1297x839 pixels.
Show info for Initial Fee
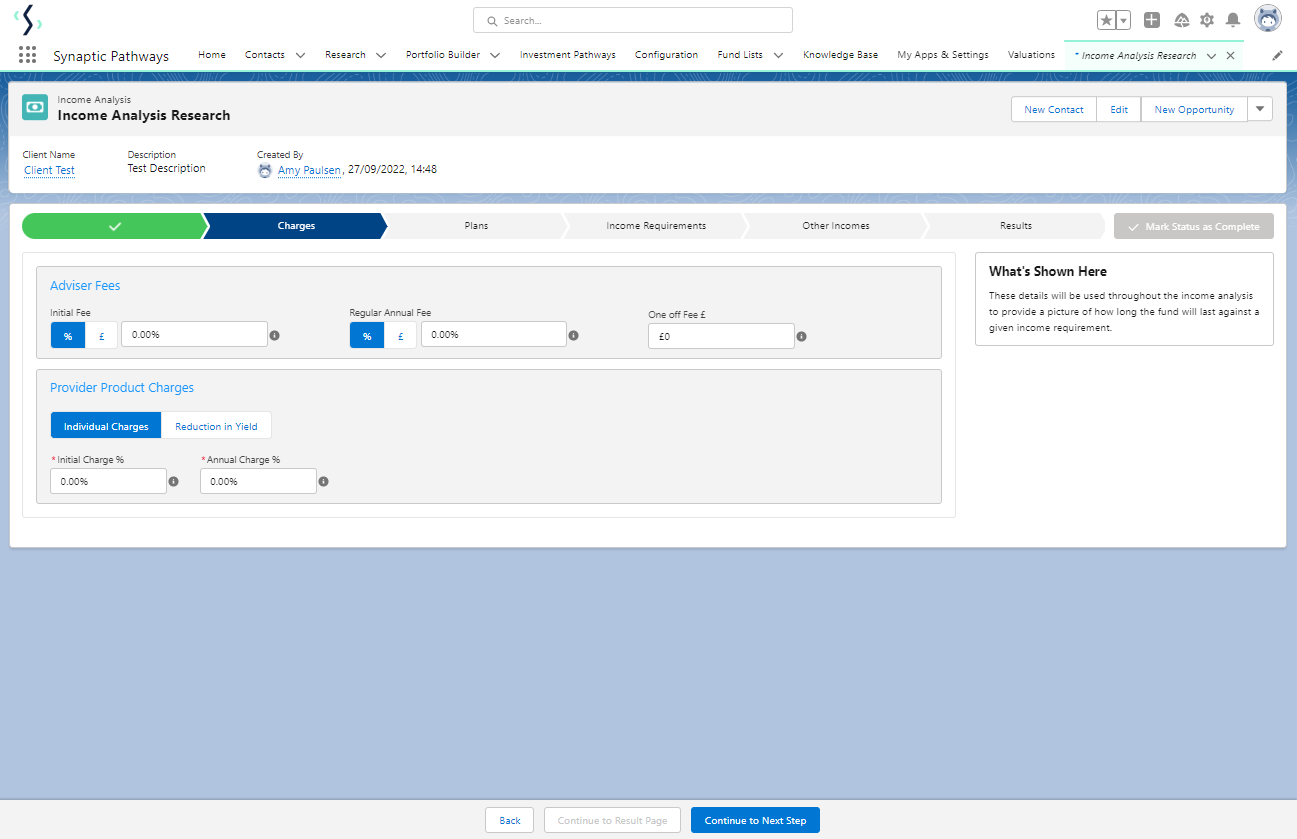tap(275, 335)
